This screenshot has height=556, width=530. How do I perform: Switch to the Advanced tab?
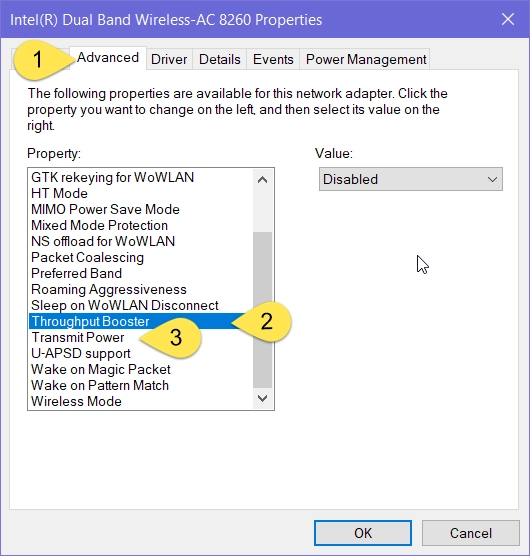tap(108, 58)
